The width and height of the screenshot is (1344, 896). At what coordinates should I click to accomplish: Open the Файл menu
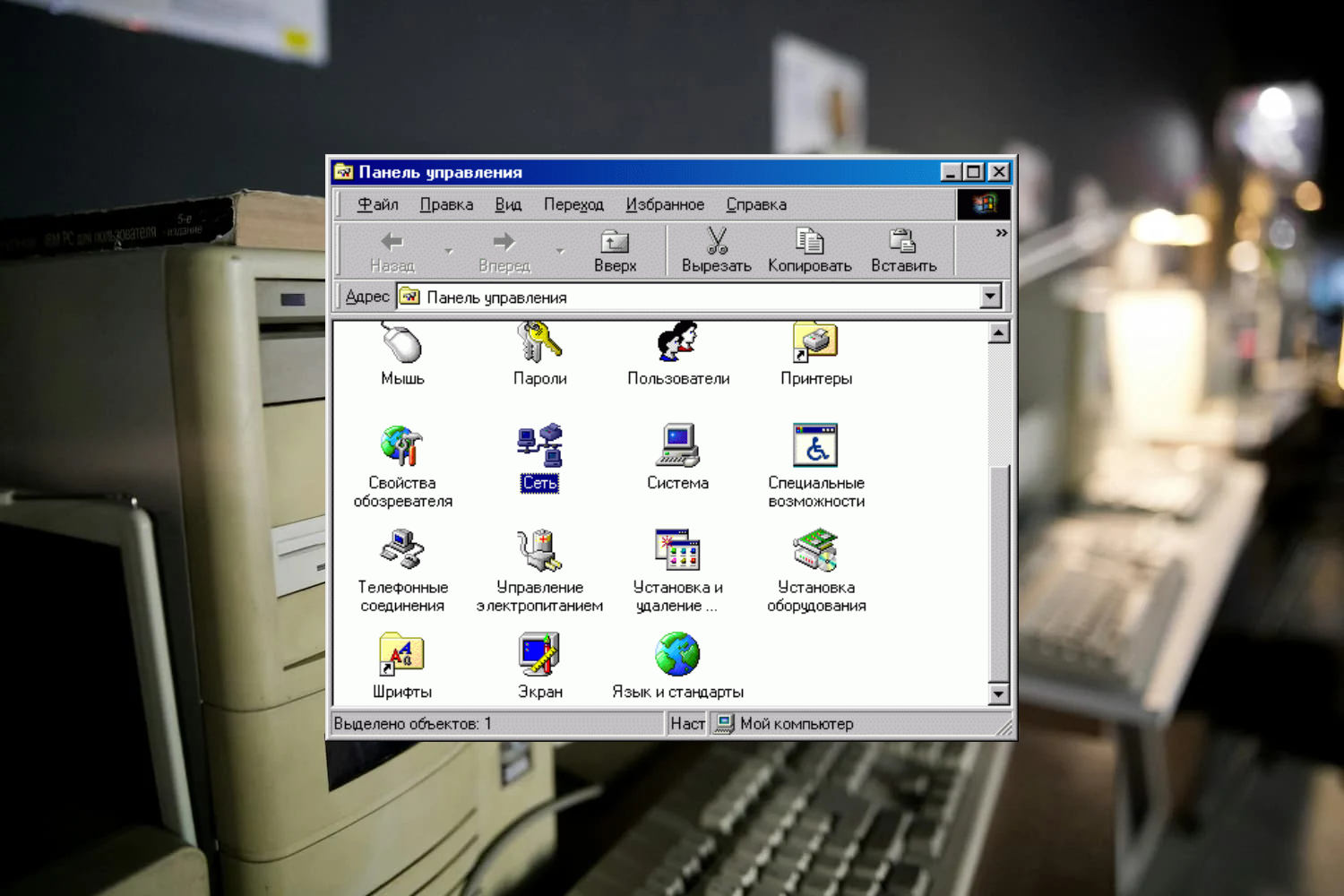[377, 204]
